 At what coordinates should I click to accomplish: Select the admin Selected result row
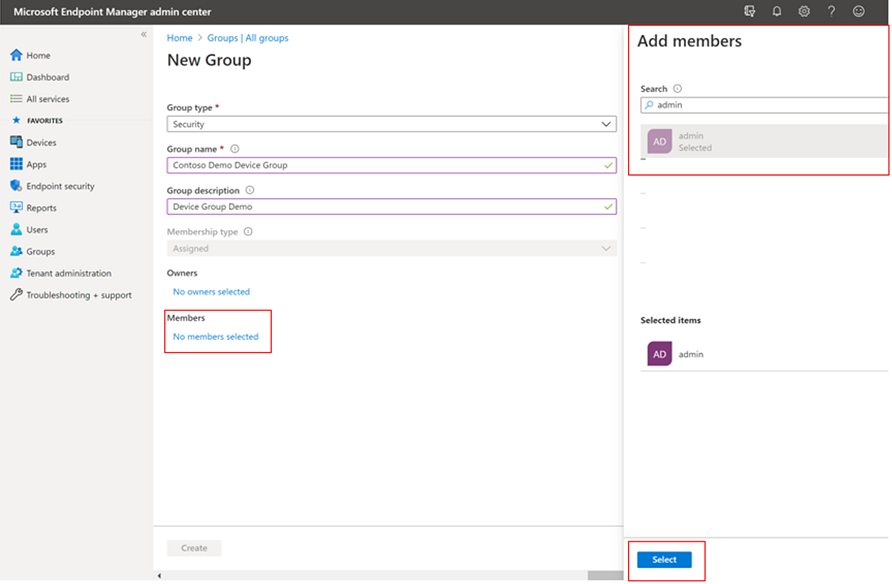pos(764,142)
